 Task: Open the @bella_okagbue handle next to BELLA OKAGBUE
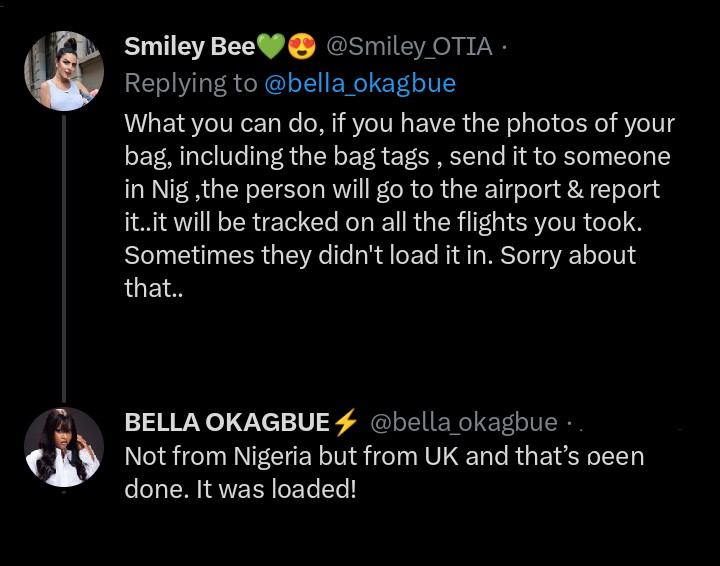coord(464,423)
